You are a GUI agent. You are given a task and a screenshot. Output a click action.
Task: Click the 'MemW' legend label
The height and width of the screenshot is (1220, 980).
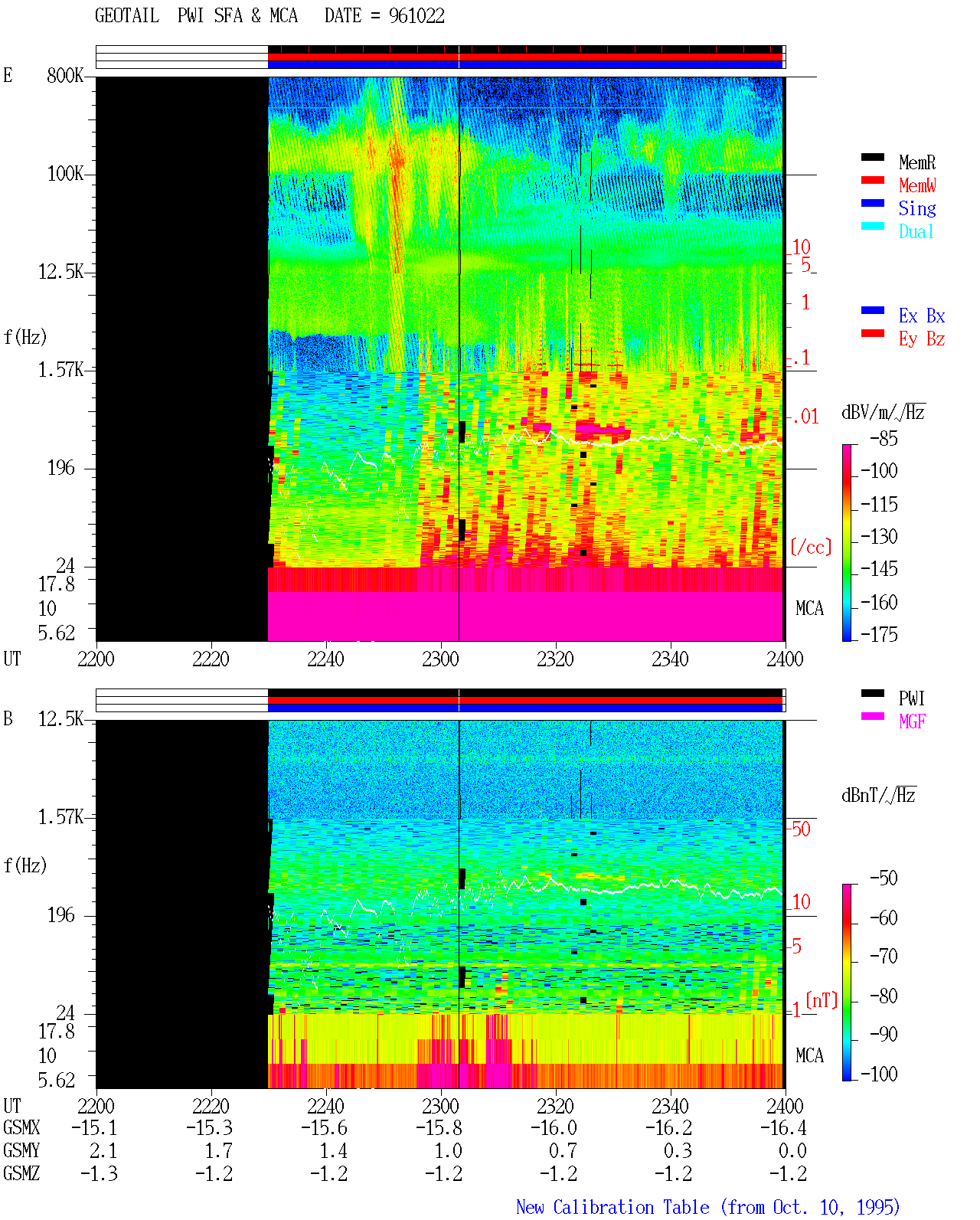[x=917, y=185]
